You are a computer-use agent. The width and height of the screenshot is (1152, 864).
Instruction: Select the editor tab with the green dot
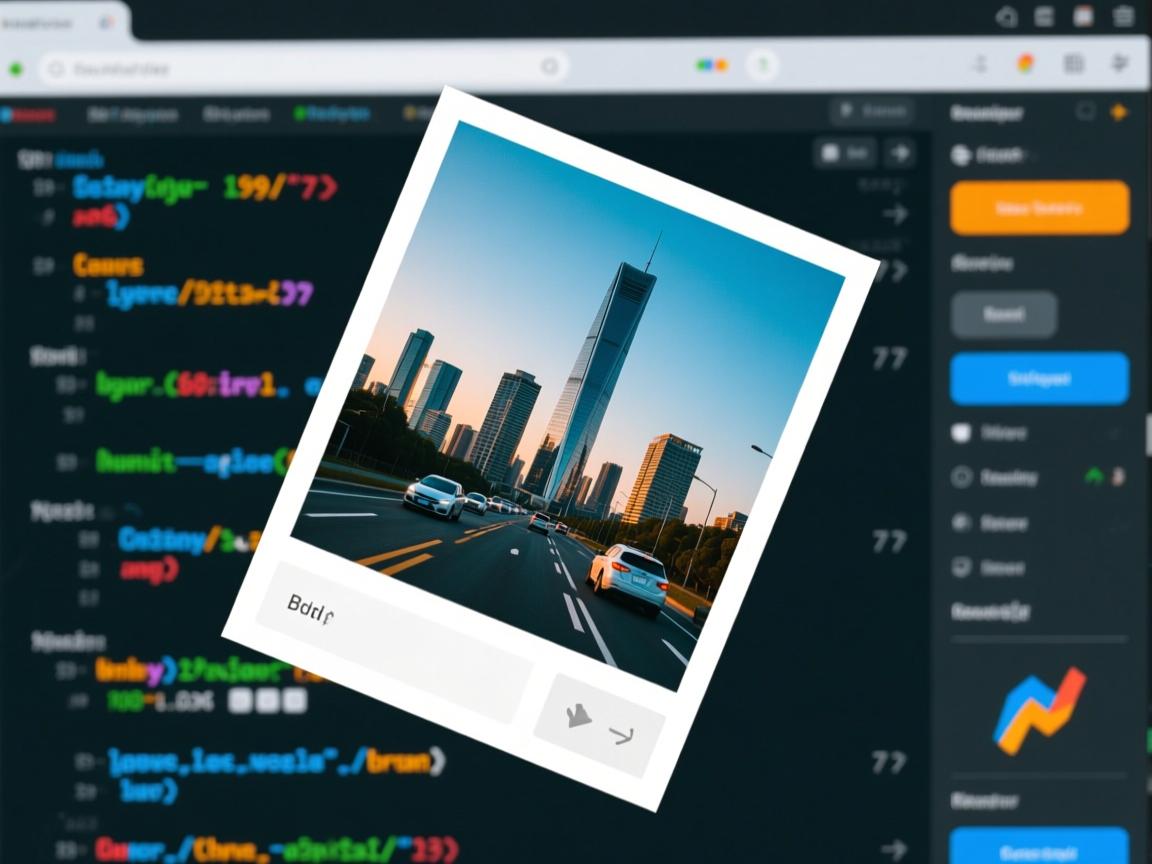(x=332, y=115)
